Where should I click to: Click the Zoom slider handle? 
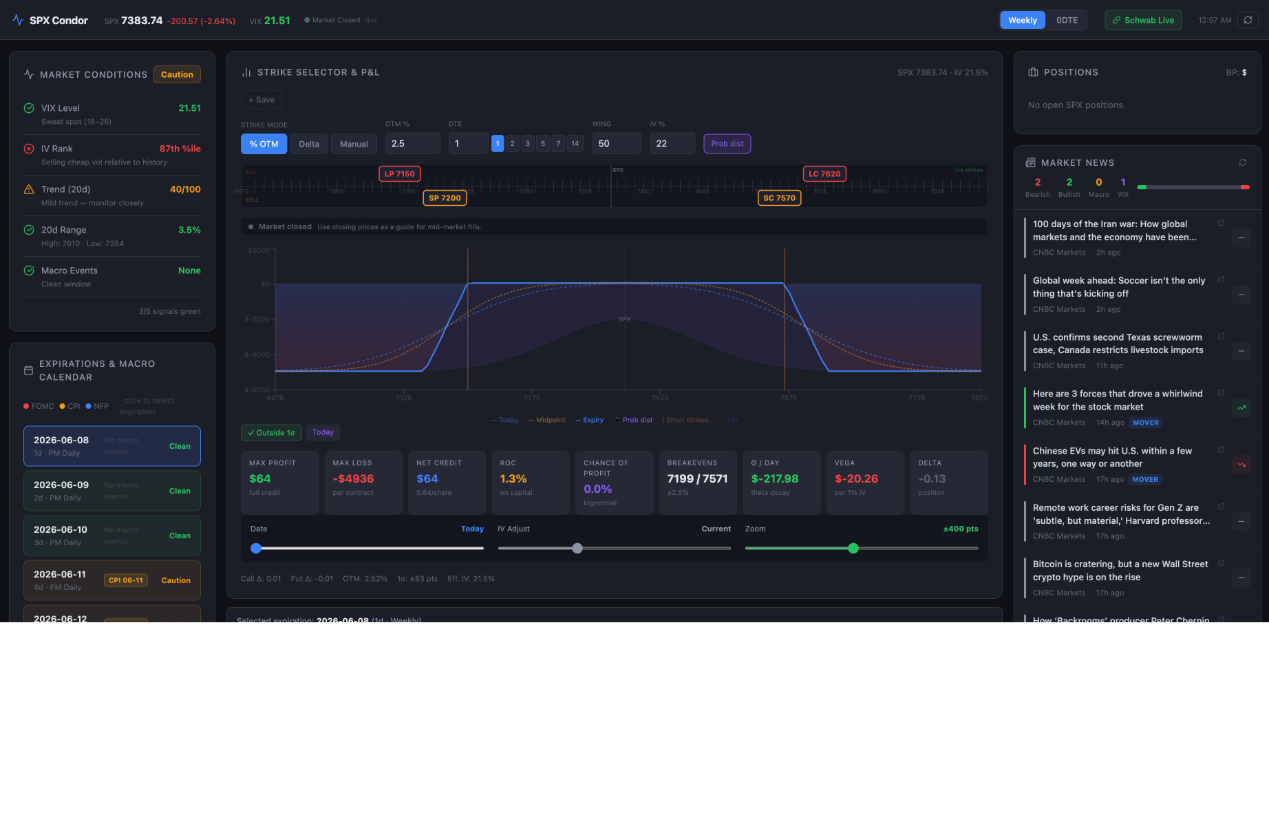pos(853,548)
